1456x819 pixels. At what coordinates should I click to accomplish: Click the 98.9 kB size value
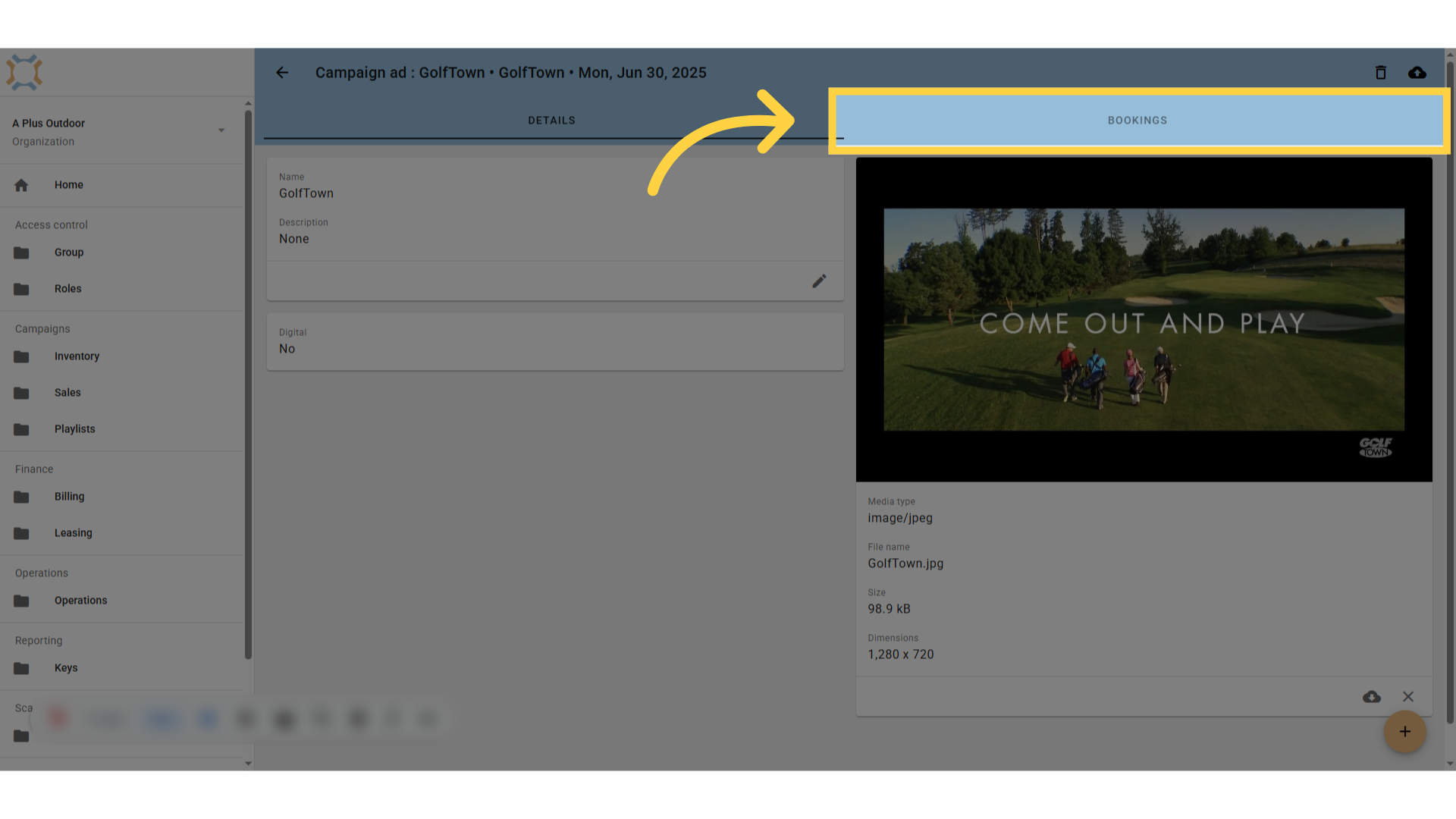pyautogui.click(x=889, y=609)
